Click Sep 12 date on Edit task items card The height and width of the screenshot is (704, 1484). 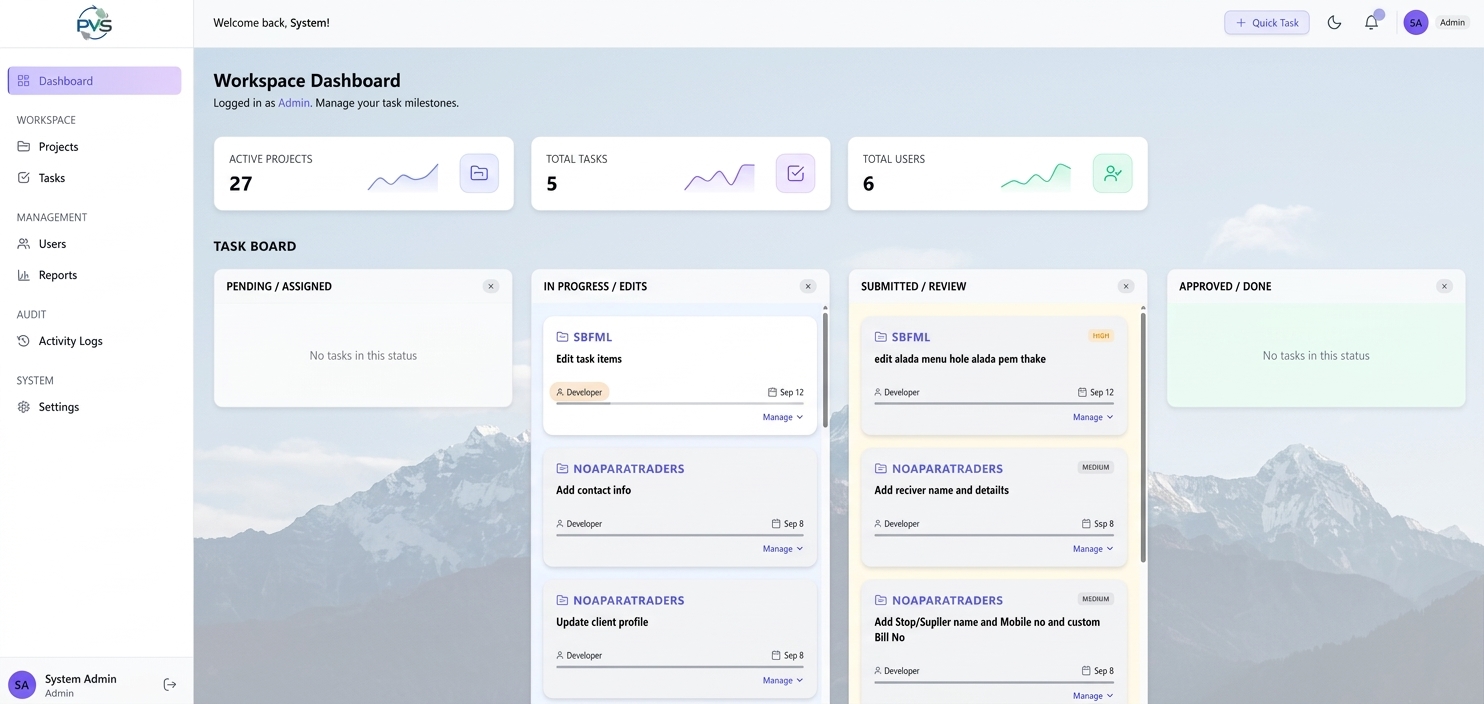[x=786, y=392]
